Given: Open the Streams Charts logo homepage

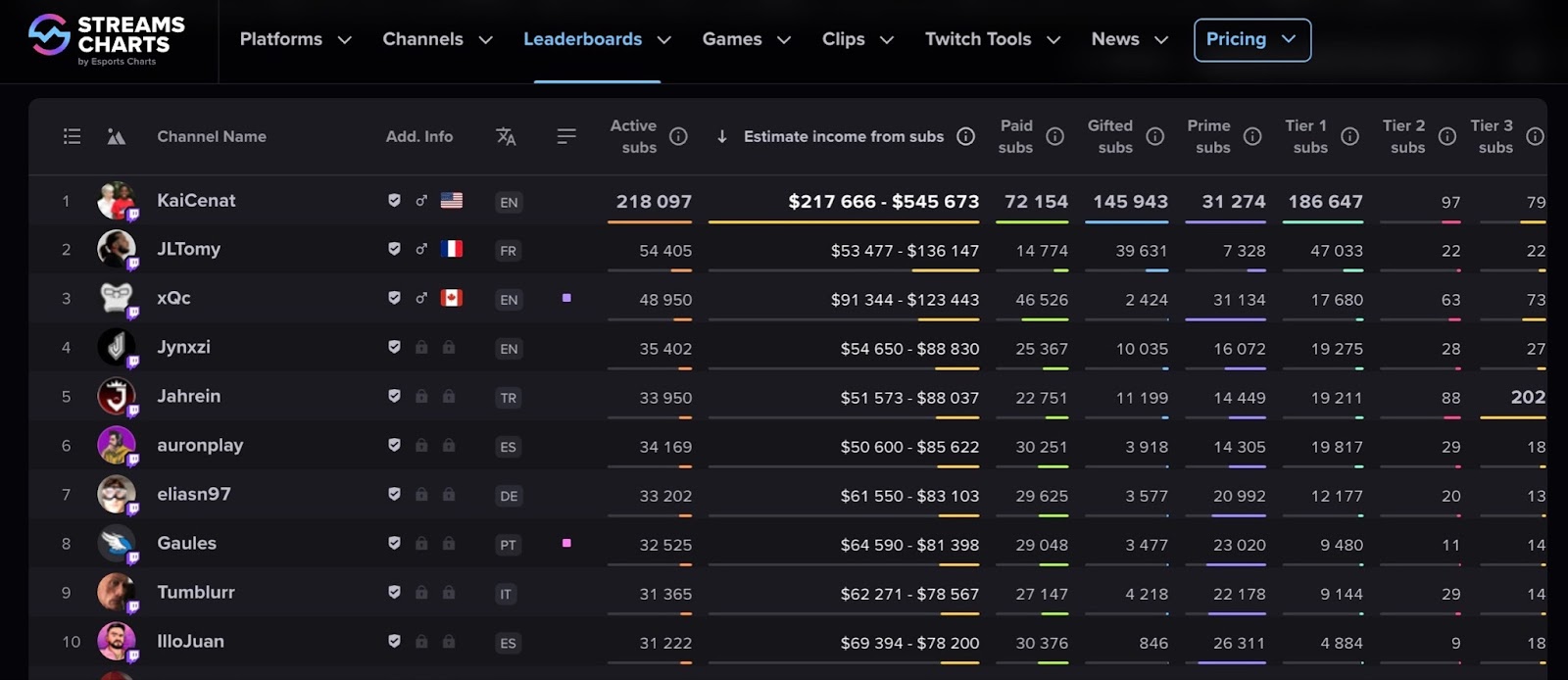Looking at the screenshot, I should 106,40.
